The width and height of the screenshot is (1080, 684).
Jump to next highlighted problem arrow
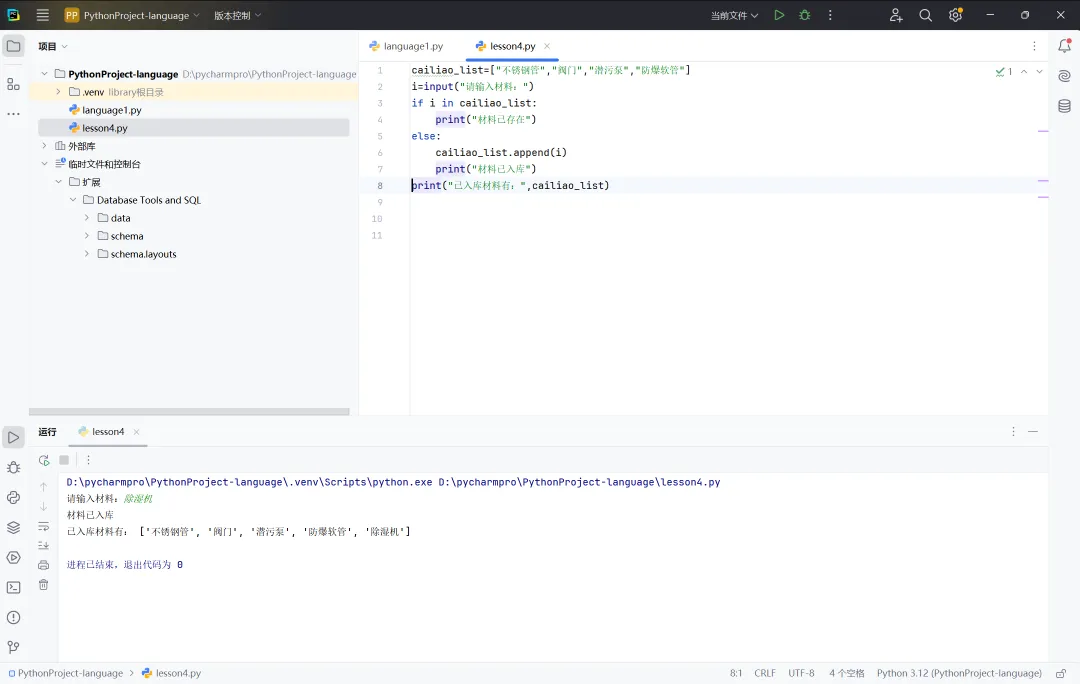1039,72
